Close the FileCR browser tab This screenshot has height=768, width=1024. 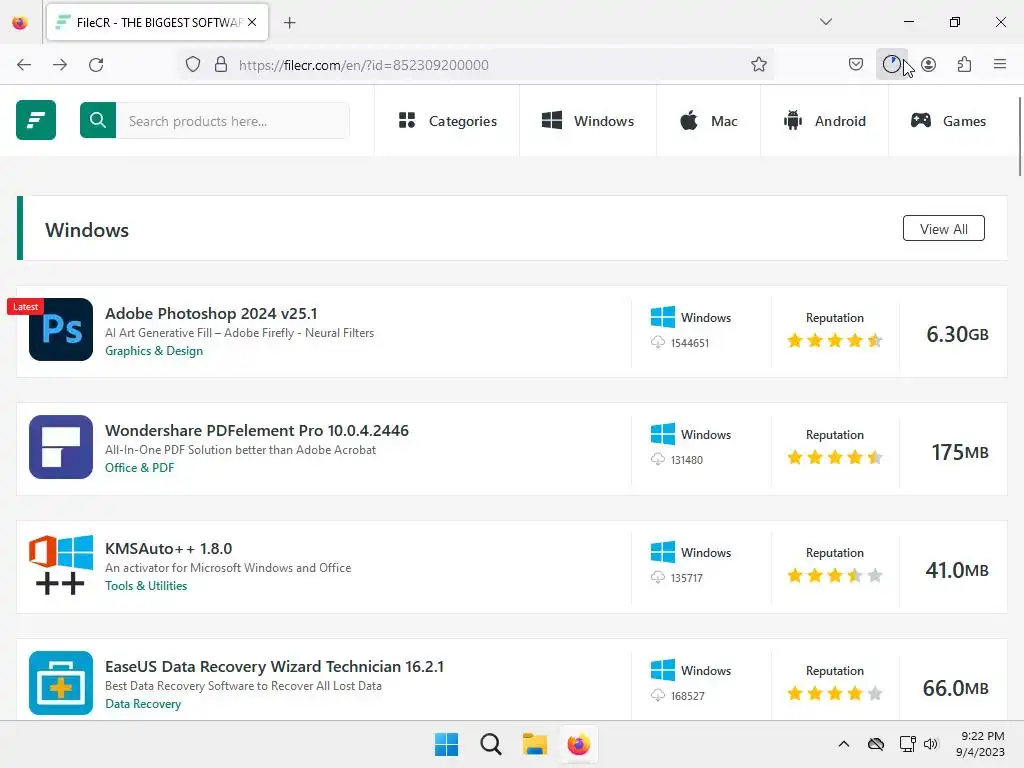[252, 22]
